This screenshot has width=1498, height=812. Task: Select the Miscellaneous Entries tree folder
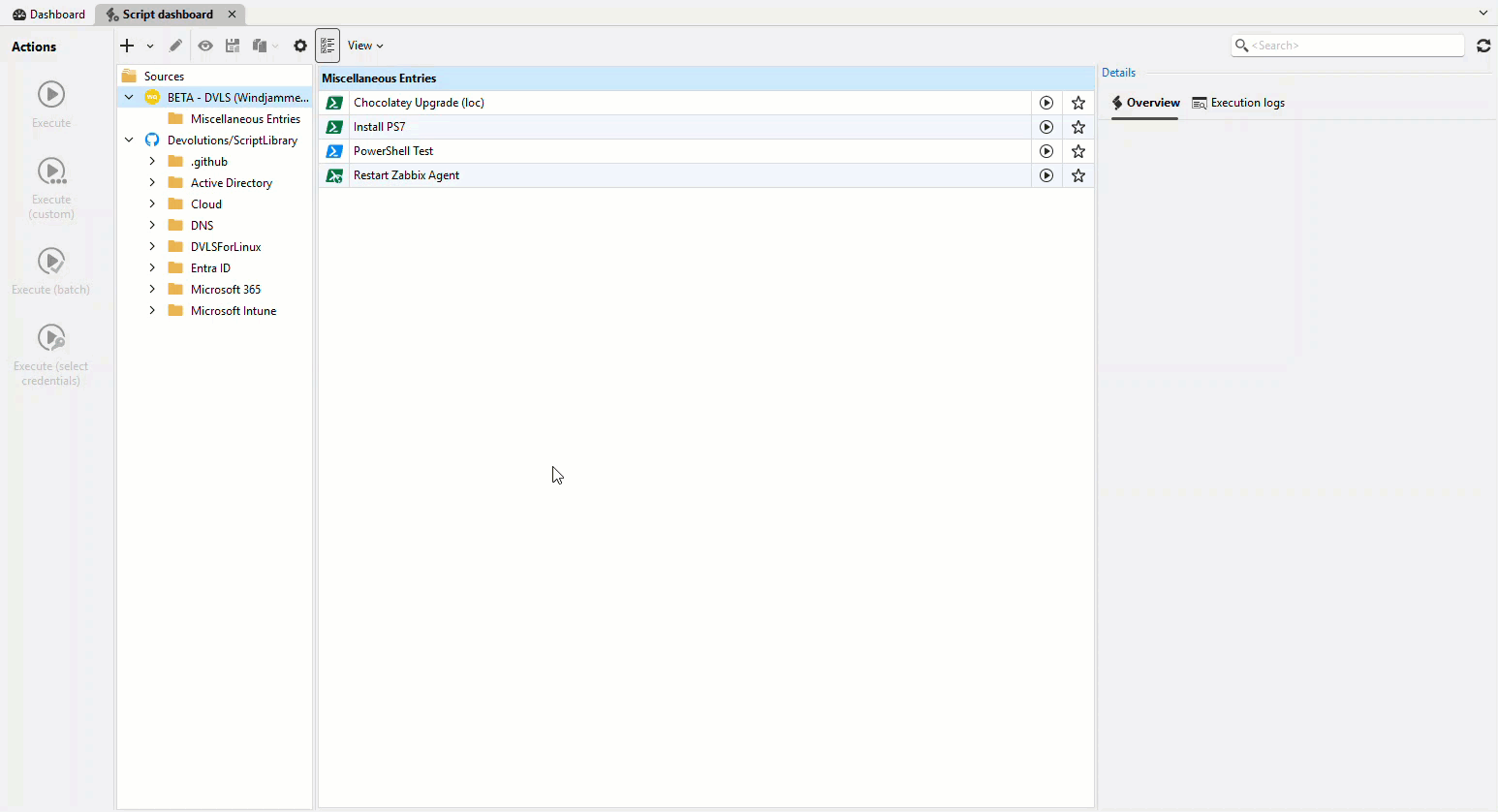pyautogui.click(x=245, y=119)
